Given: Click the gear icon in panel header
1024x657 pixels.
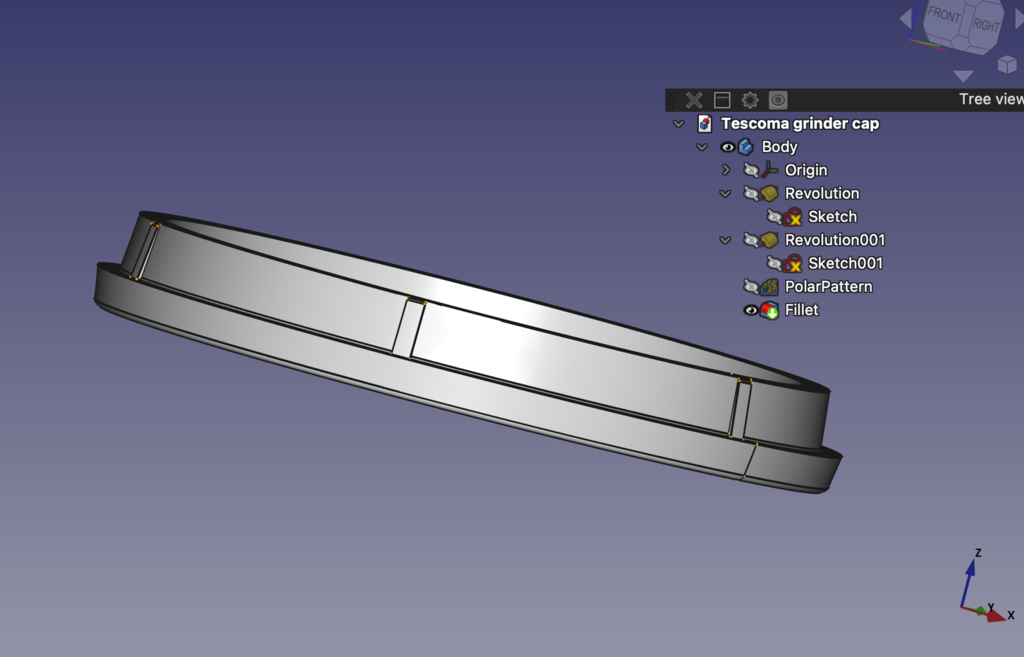Looking at the screenshot, I should (x=750, y=100).
